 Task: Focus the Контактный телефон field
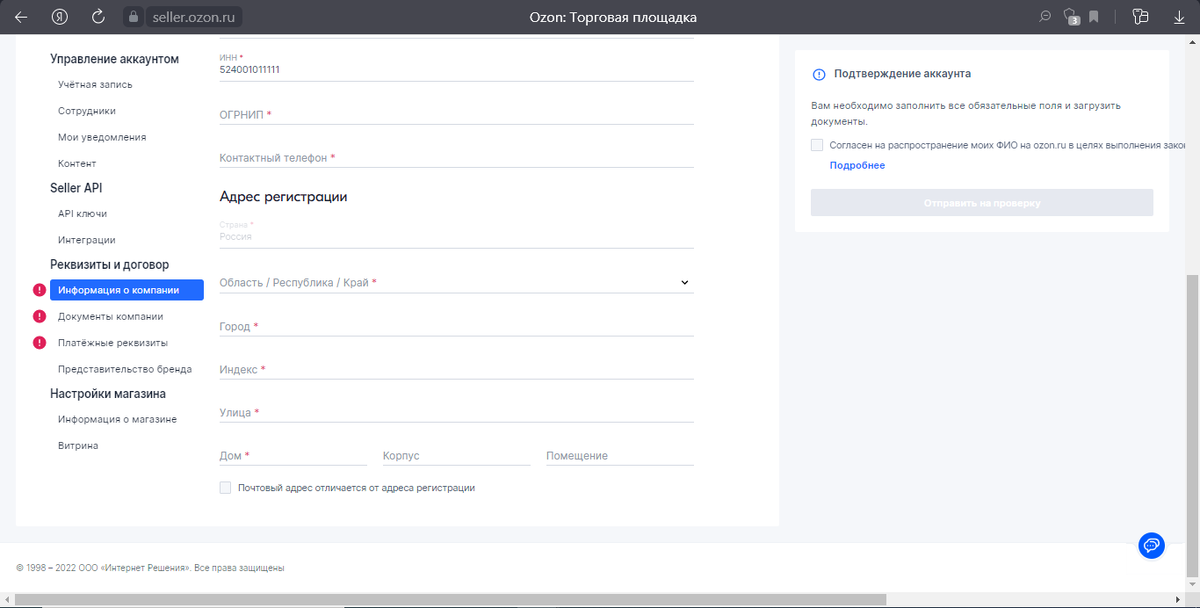pyautogui.click(x=456, y=157)
